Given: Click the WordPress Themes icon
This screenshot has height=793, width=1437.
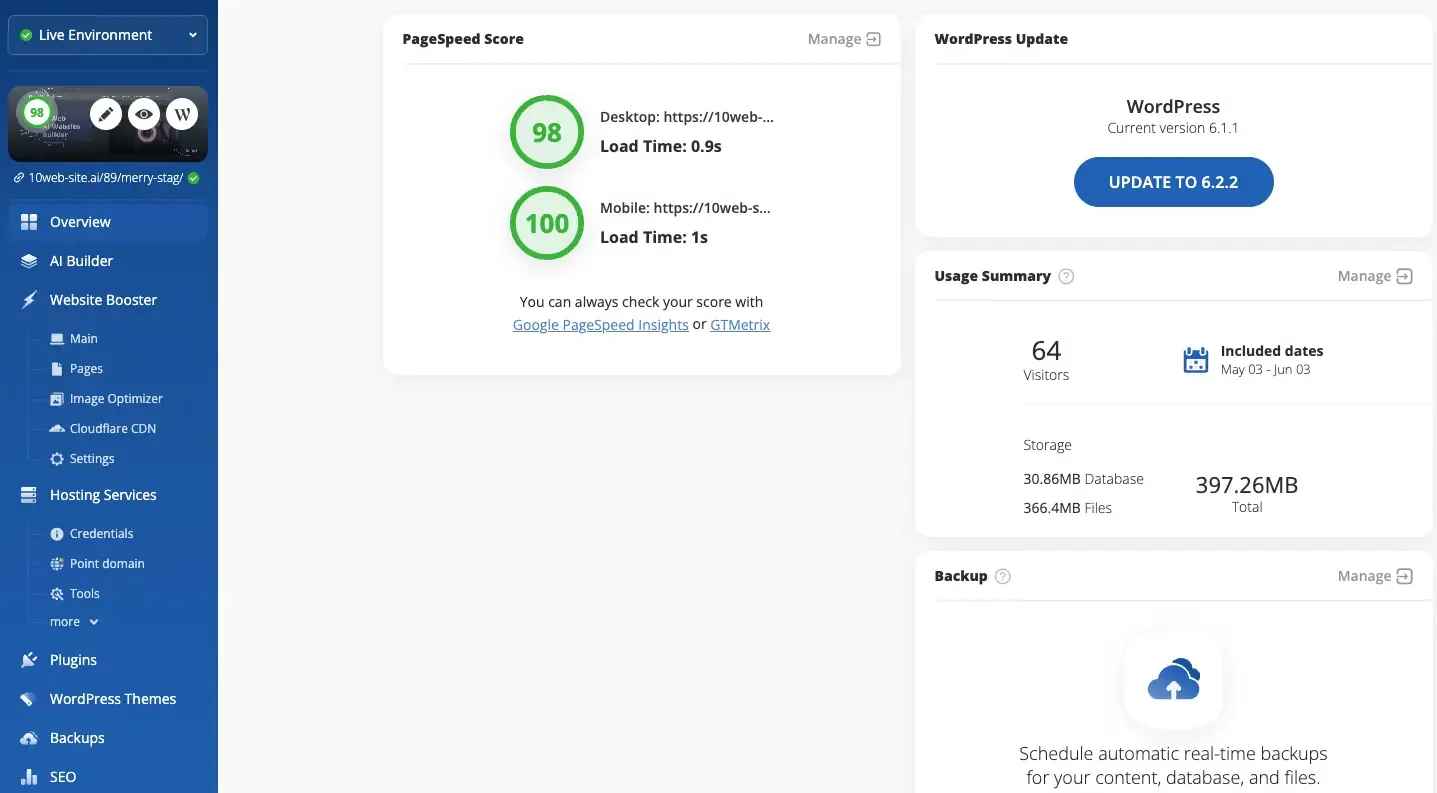Looking at the screenshot, I should point(29,699).
